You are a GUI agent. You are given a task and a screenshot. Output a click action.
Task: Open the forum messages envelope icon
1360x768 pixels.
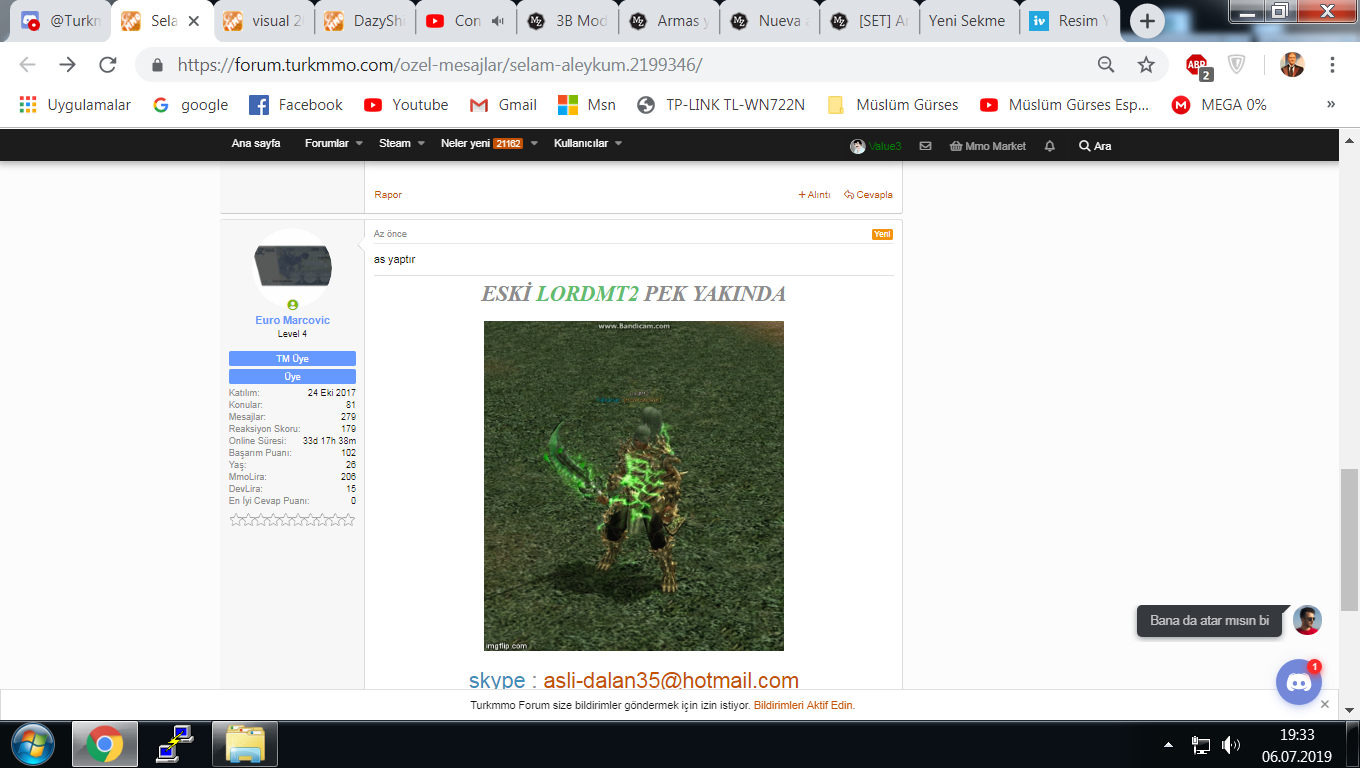925,146
